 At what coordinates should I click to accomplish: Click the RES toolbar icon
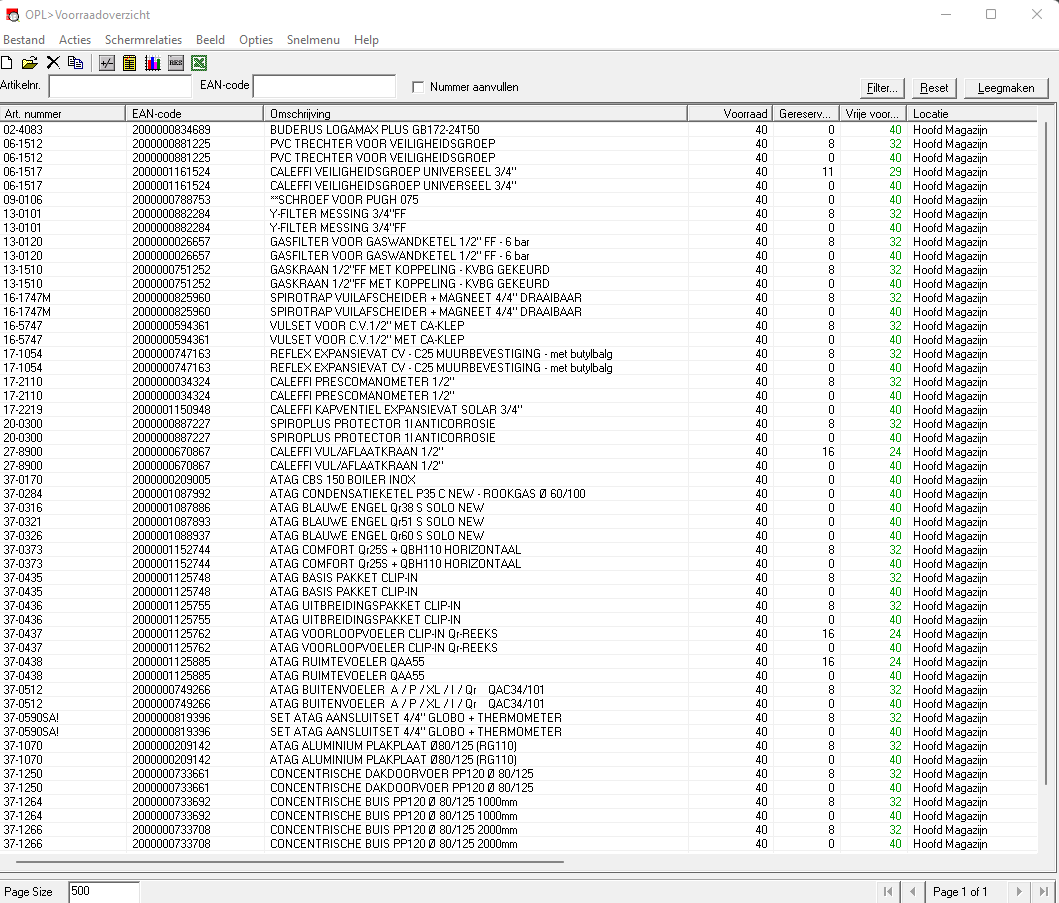click(x=176, y=63)
